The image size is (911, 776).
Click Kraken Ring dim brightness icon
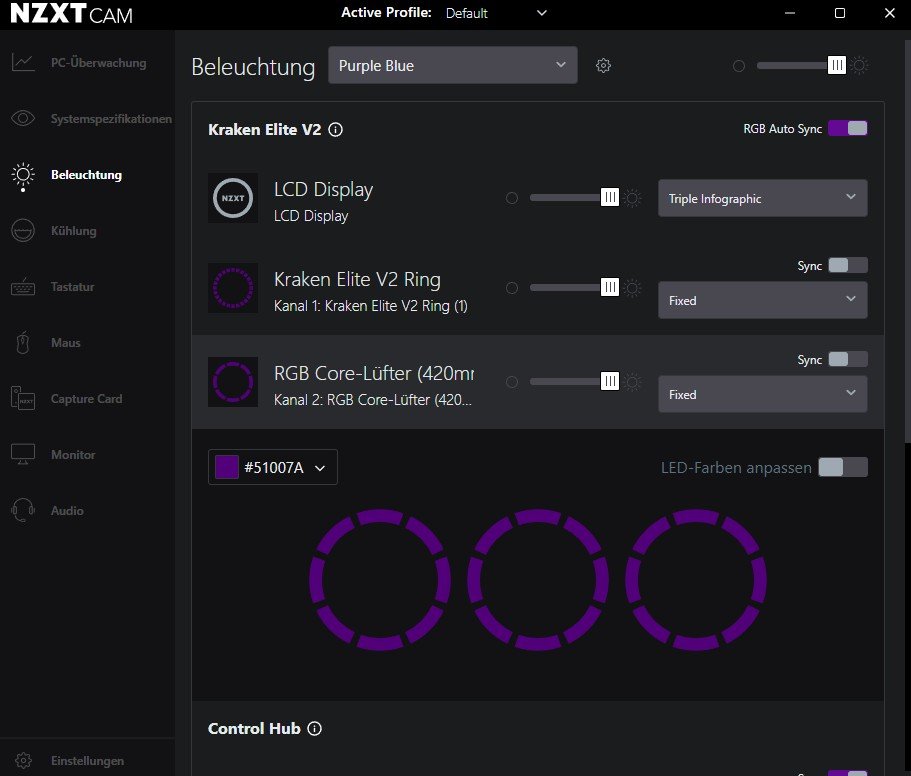512,288
